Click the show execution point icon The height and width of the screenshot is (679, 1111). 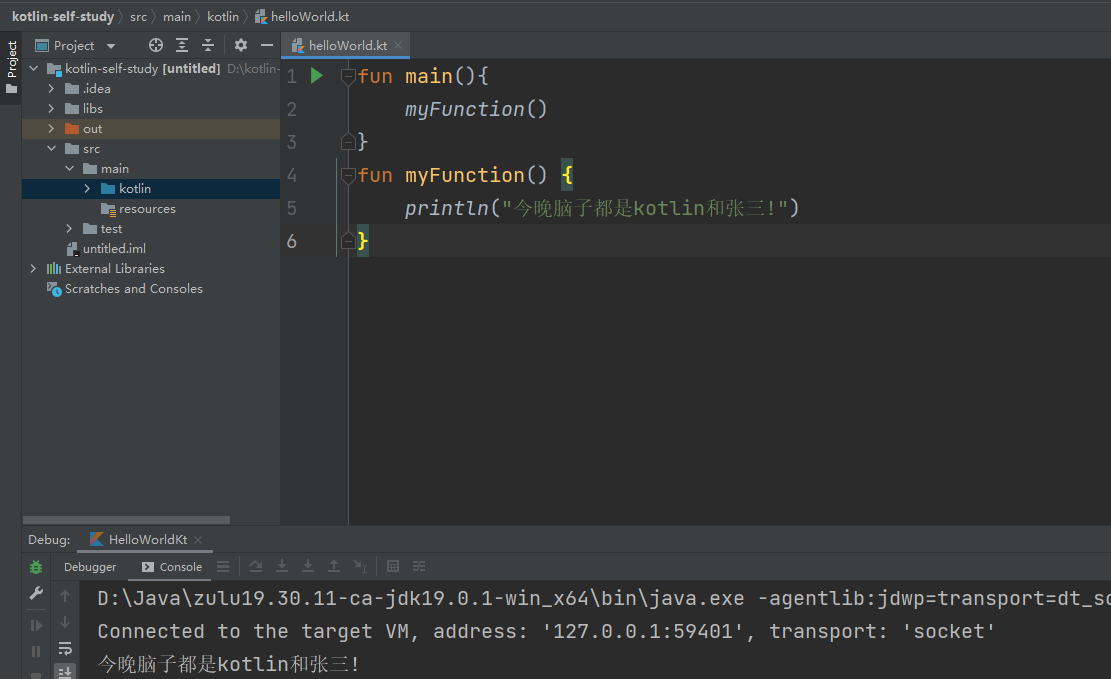coord(223,566)
